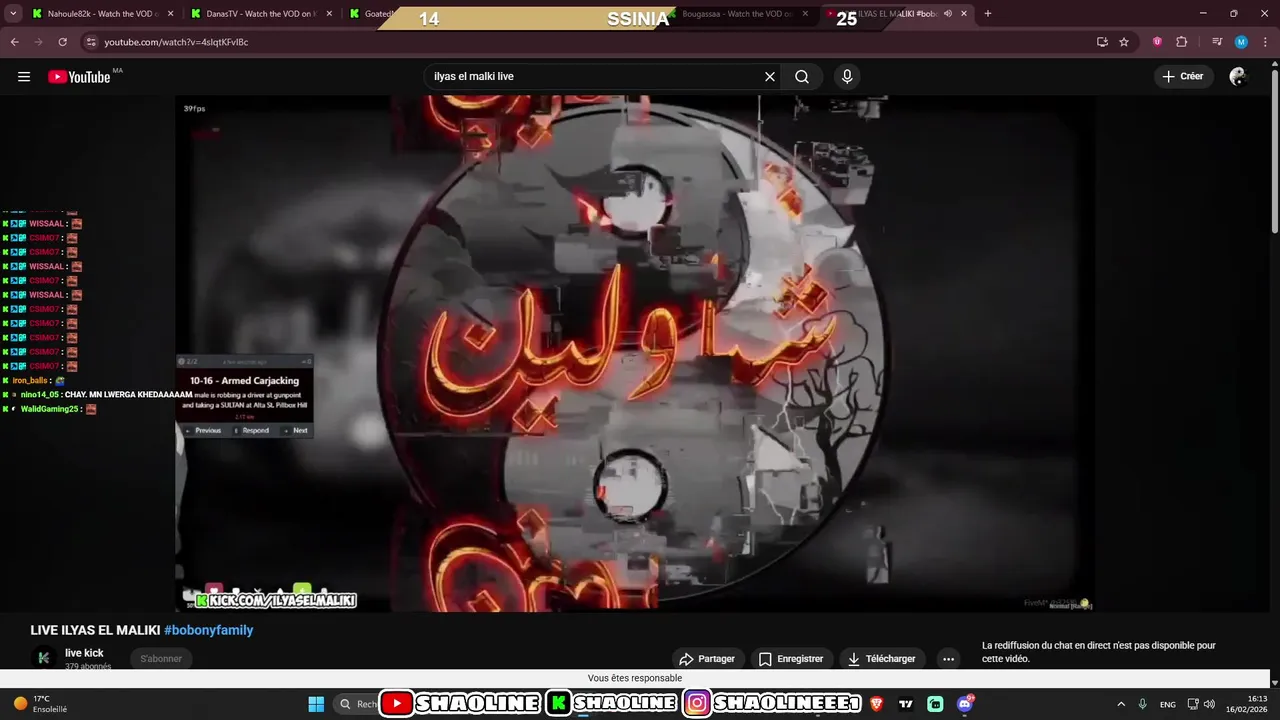This screenshot has height=720, width=1280.
Task: Close the Nahoule82k tab
Action: [x=170, y=14]
